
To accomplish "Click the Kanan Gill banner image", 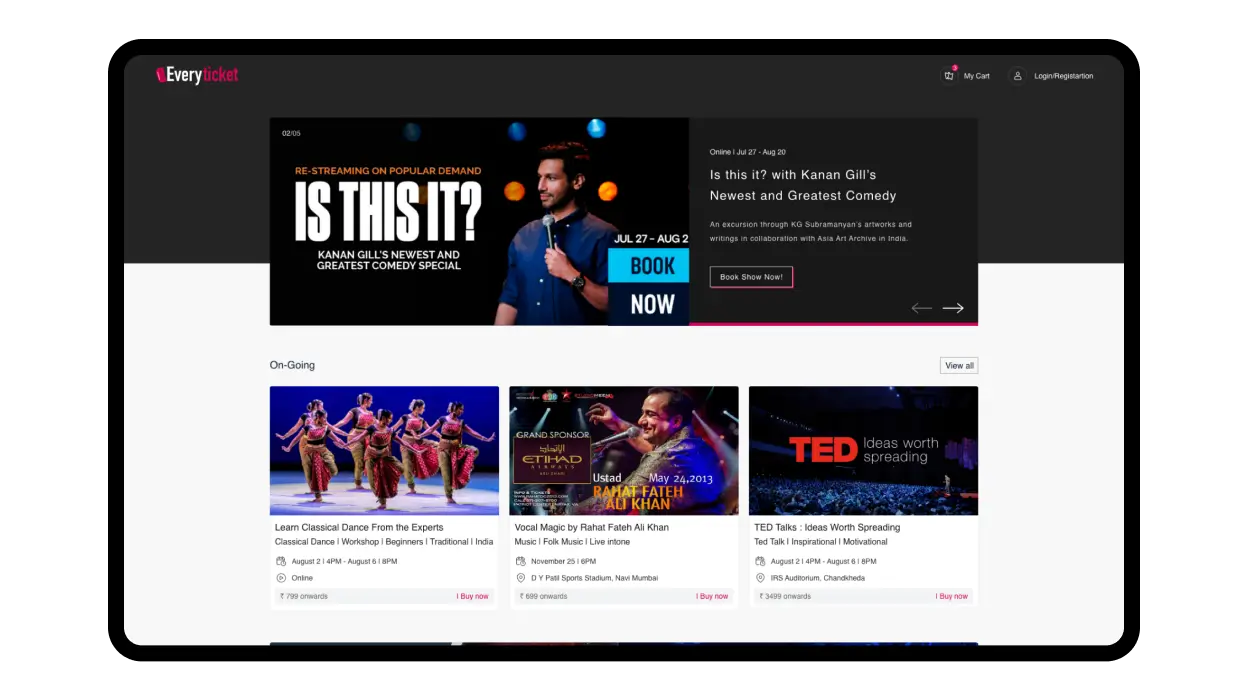I will point(479,221).
